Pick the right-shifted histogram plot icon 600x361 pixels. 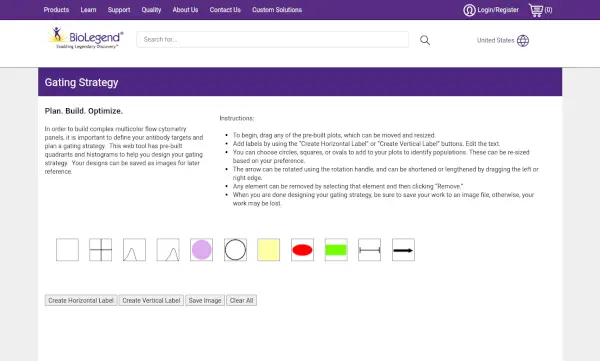[x=168, y=250]
